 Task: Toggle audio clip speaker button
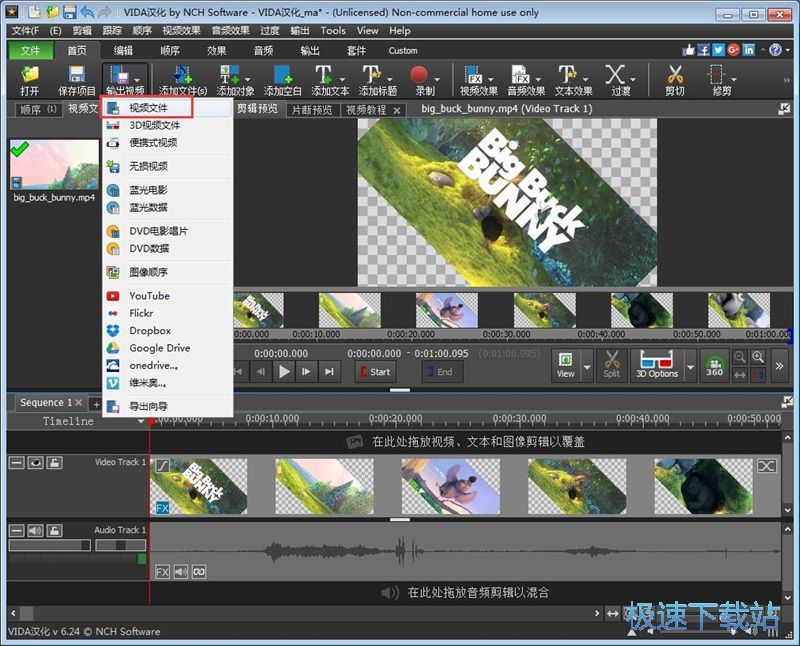(x=181, y=572)
